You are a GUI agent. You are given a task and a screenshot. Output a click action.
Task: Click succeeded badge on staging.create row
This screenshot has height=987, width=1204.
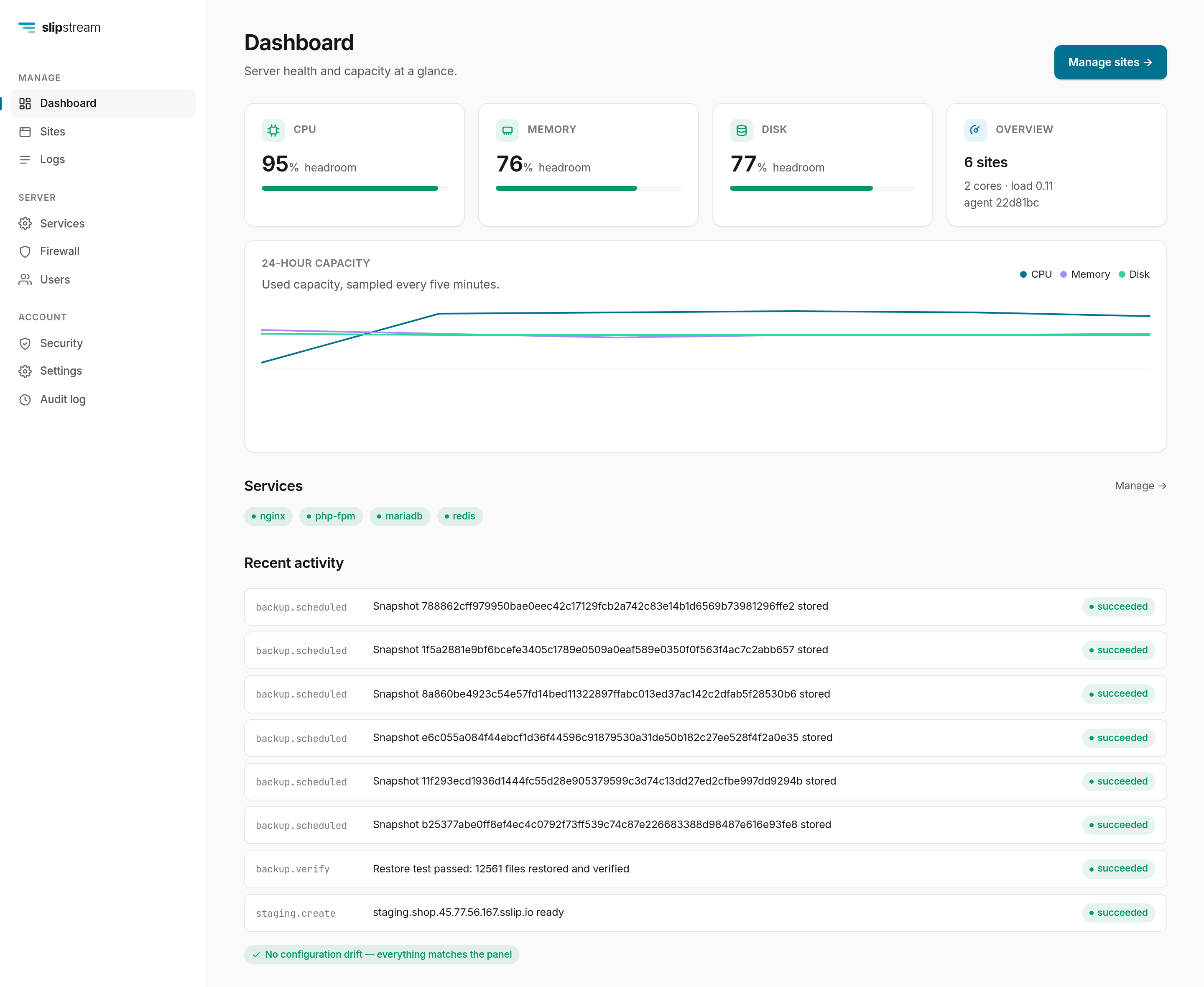tap(1118, 913)
